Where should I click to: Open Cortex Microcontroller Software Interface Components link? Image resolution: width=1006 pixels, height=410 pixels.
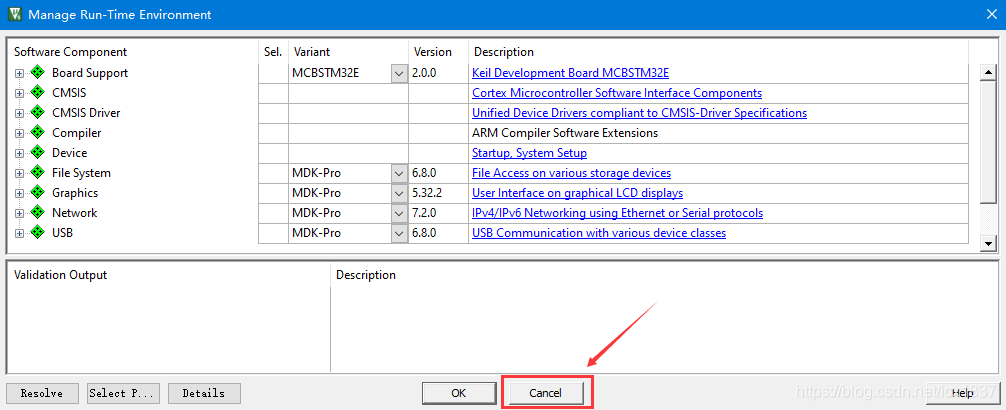tap(617, 92)
